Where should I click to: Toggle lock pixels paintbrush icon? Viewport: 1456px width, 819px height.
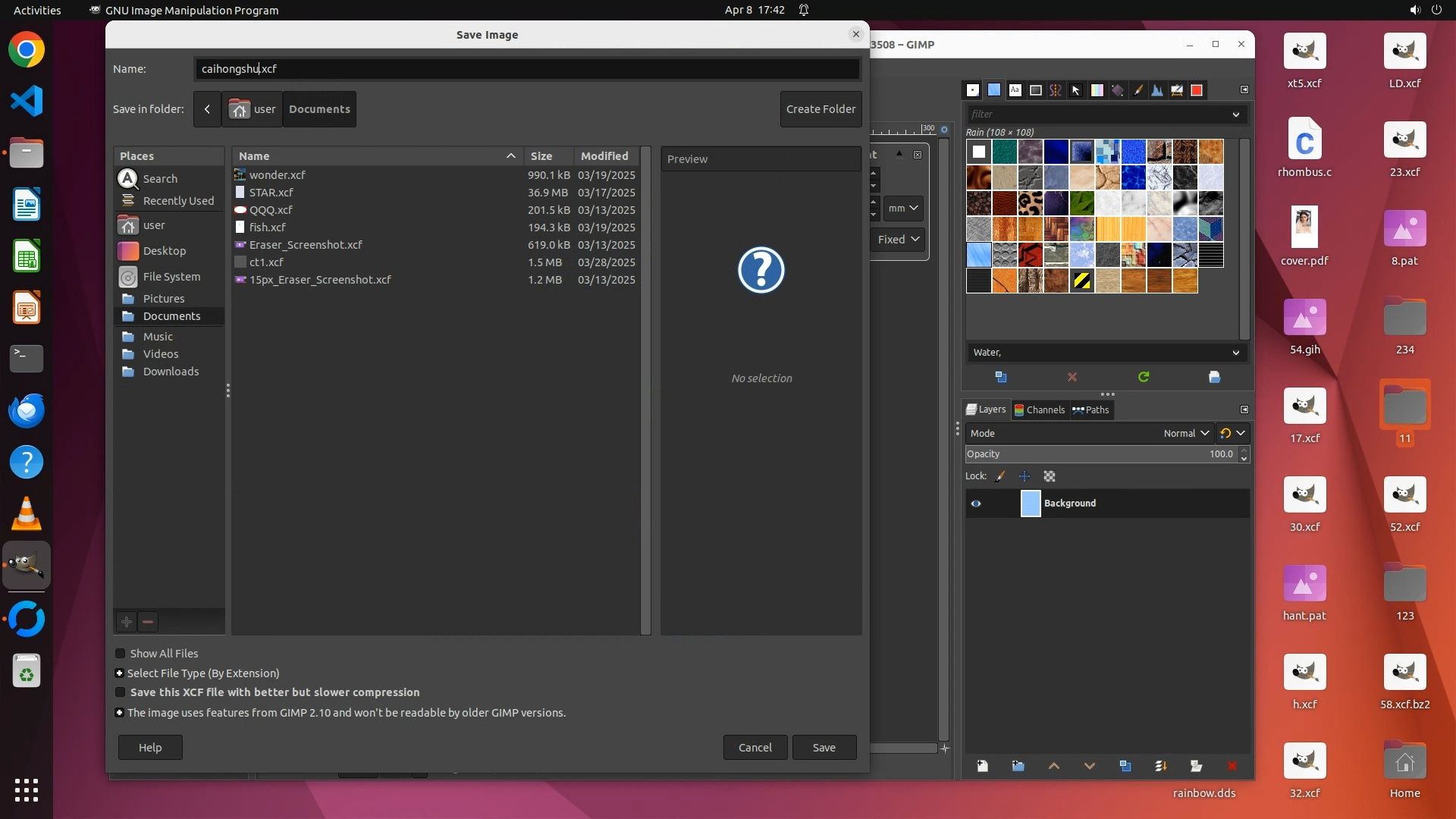coord(1000,476)
